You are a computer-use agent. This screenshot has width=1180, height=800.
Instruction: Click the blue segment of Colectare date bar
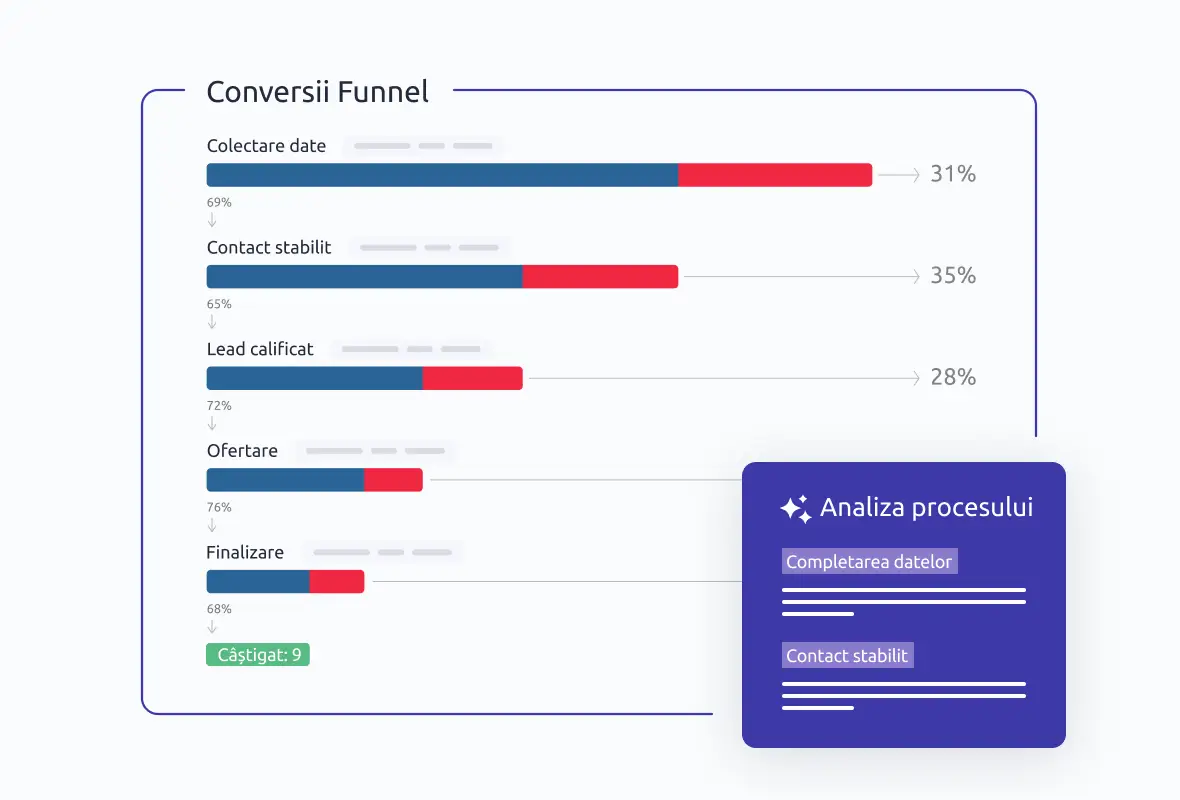442,175
